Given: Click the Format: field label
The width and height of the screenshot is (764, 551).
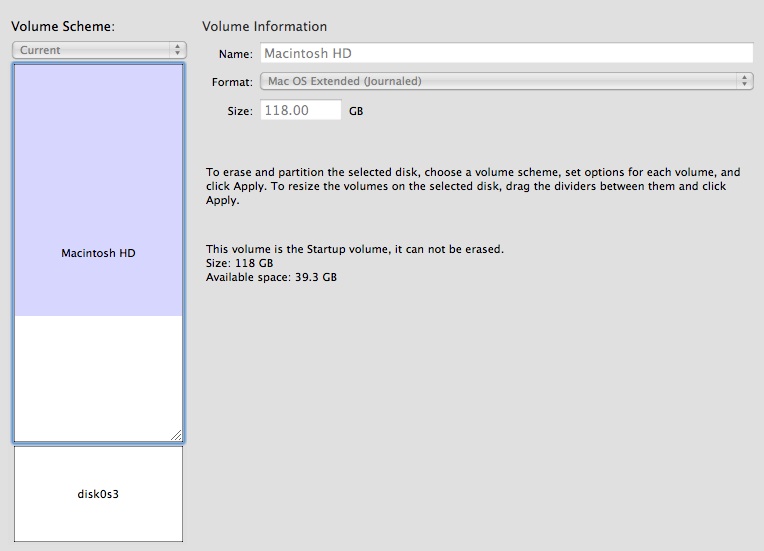Looking at the screenshot, I should pyautogui.click(x=232, y=82).
